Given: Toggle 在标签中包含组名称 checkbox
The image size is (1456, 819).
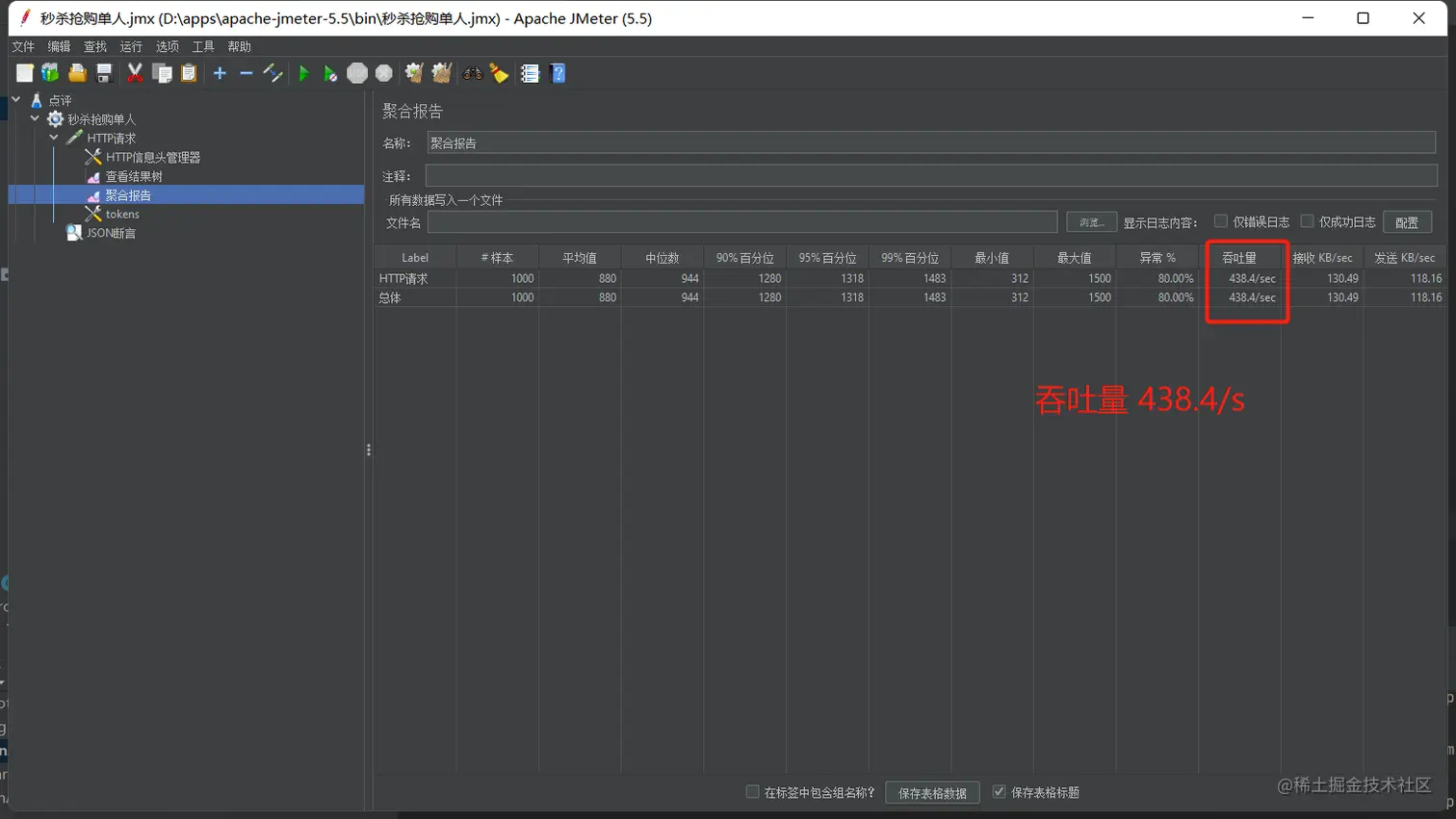Looking at the screenshot, I should (x=752, y=792).
